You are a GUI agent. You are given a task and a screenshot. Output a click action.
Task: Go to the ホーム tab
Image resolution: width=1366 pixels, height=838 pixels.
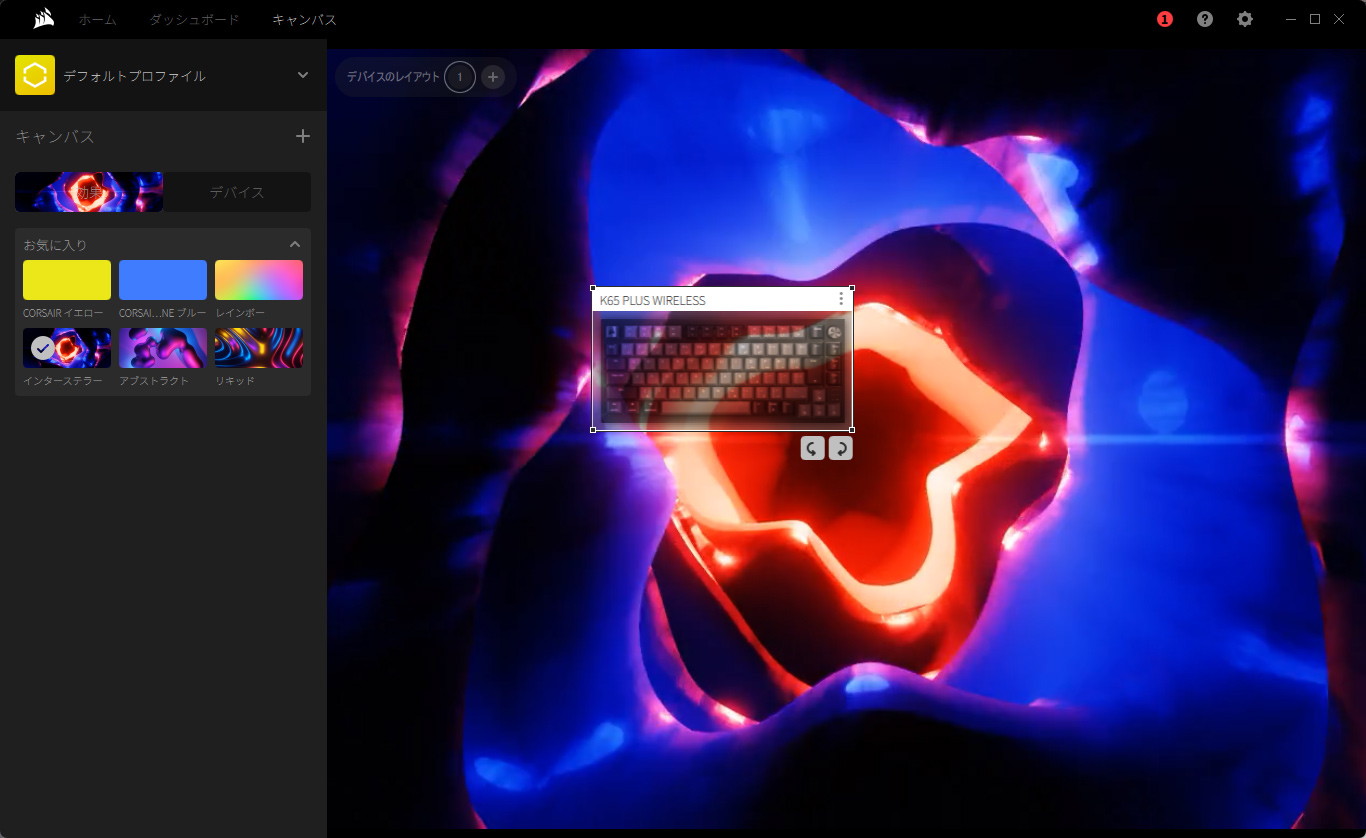click(x=97, y=19)
